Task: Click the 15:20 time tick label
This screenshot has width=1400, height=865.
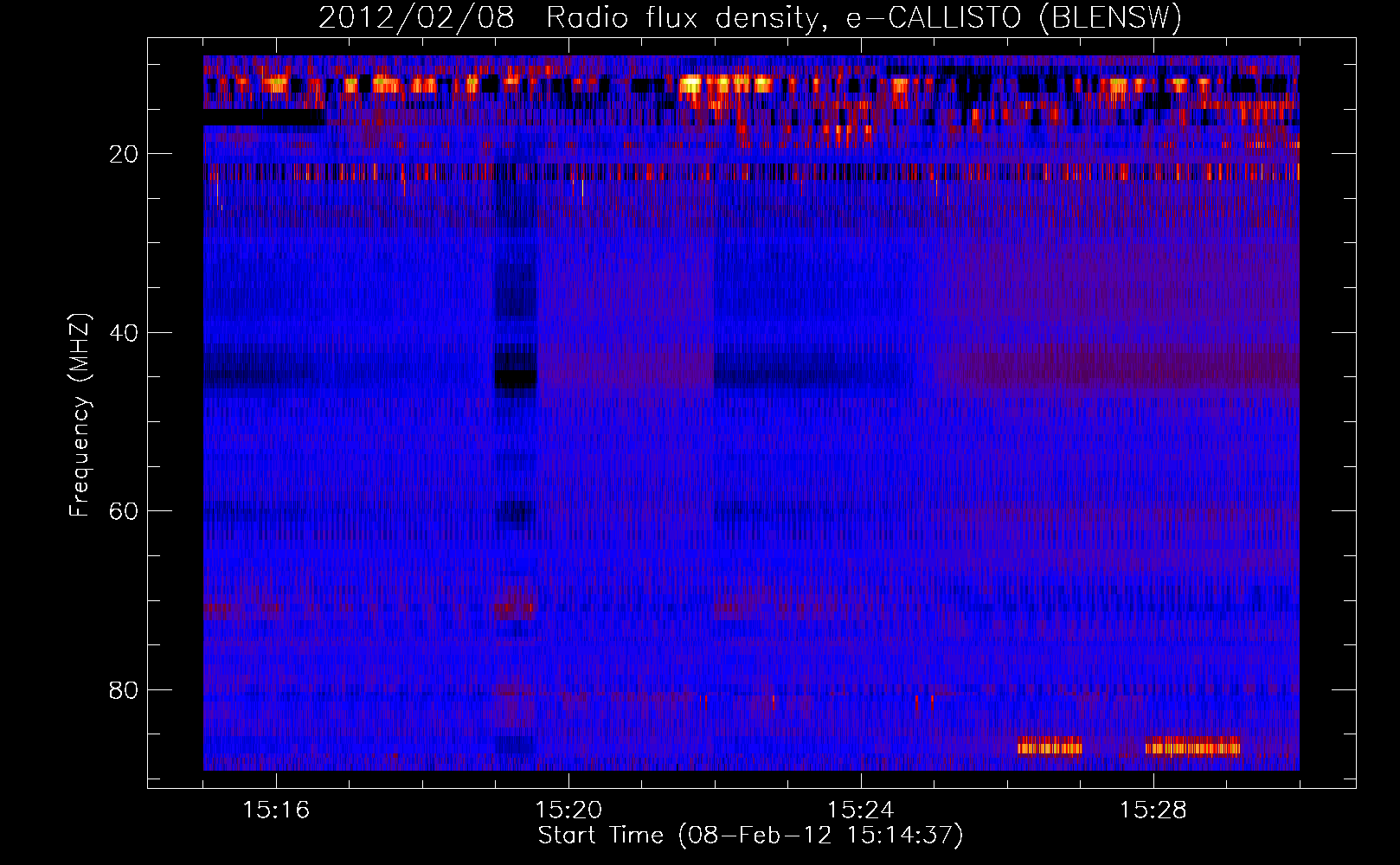Action: pos(568,810)
